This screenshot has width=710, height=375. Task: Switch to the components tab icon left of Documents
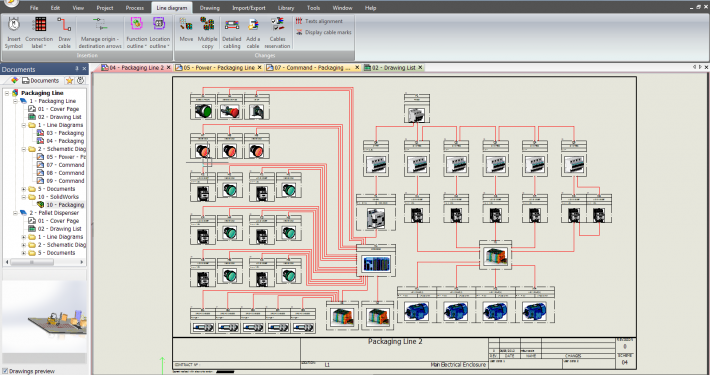(x=14, y=80)
